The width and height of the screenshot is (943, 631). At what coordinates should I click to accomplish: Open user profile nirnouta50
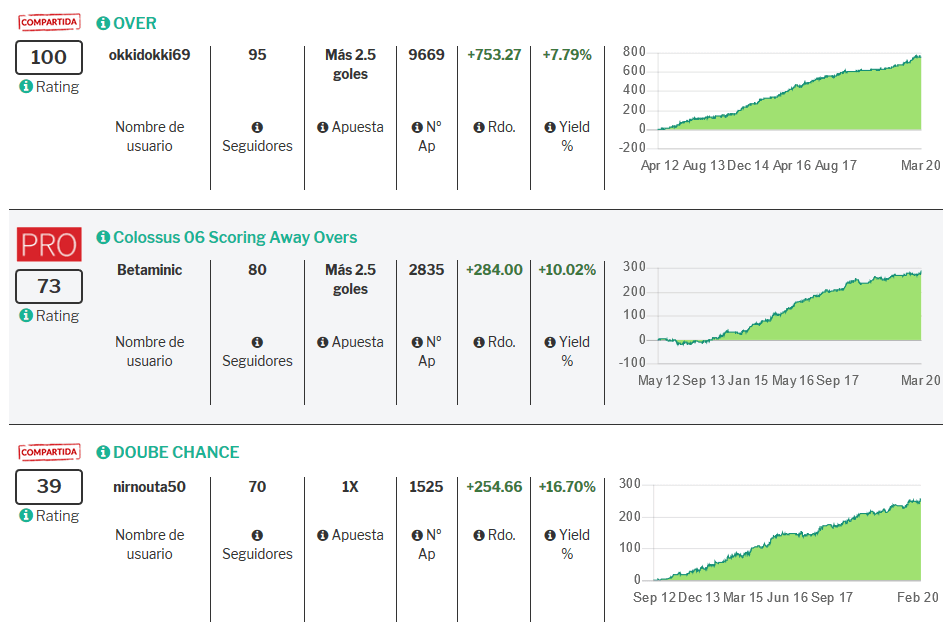[x=149, y=487]
